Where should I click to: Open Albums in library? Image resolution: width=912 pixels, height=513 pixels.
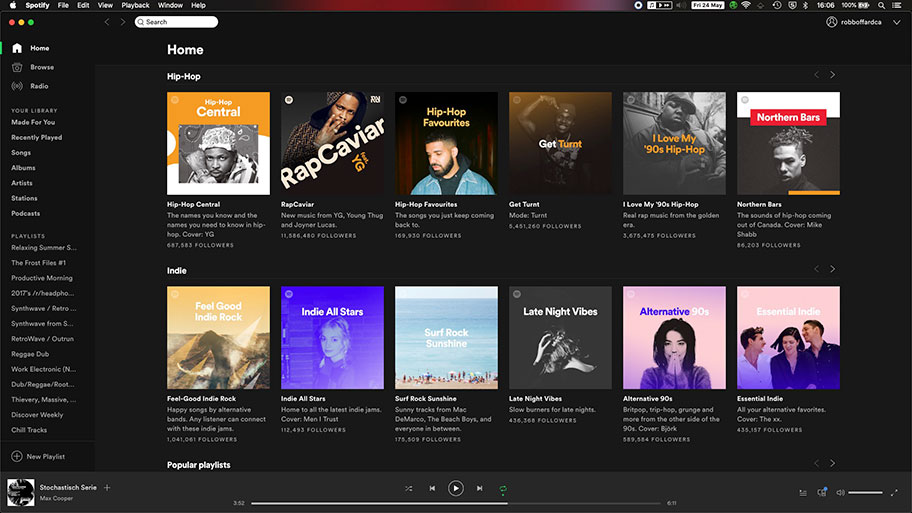(23, 168)
